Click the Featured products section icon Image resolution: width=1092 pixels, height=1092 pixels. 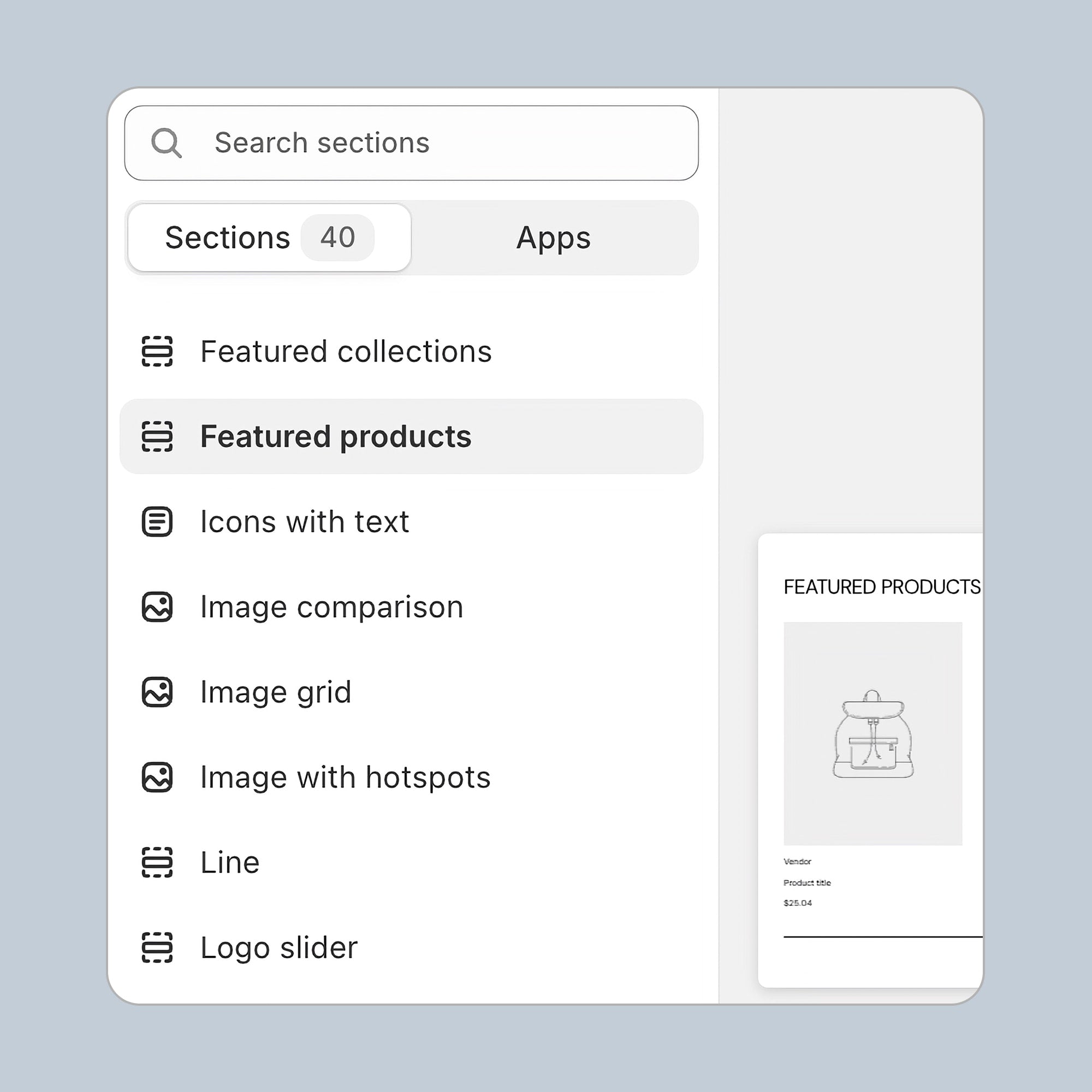[157, 437]
